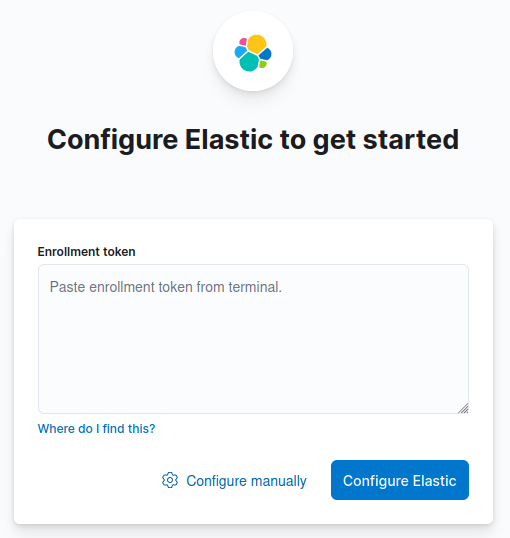Click the small green blob in the logo
This screenshot has width=510, height=538.
[x=263, y=64]
